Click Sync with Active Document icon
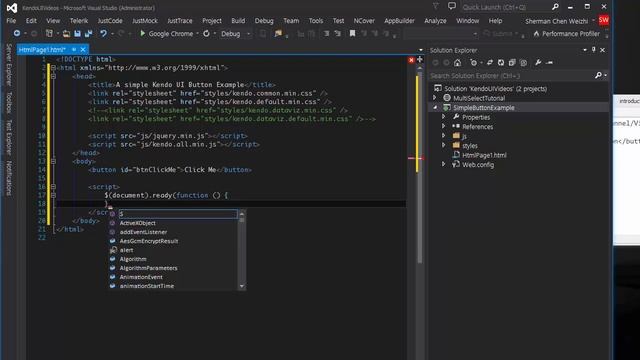The height and width of the screenshot is (360, 640). click(490, 62)
